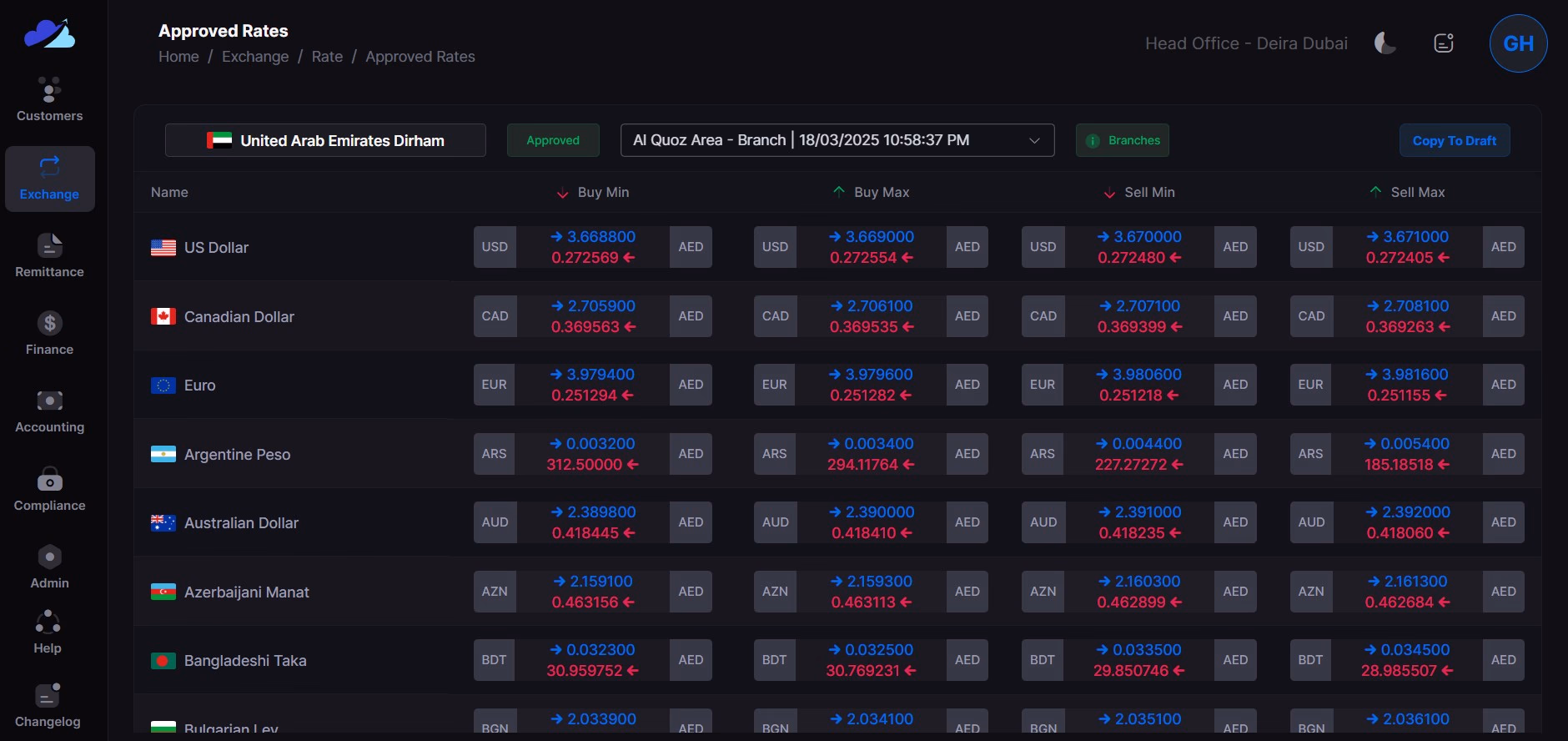Toggle dark mode moon icon

pyautogui.click(x=1385, y=43)
